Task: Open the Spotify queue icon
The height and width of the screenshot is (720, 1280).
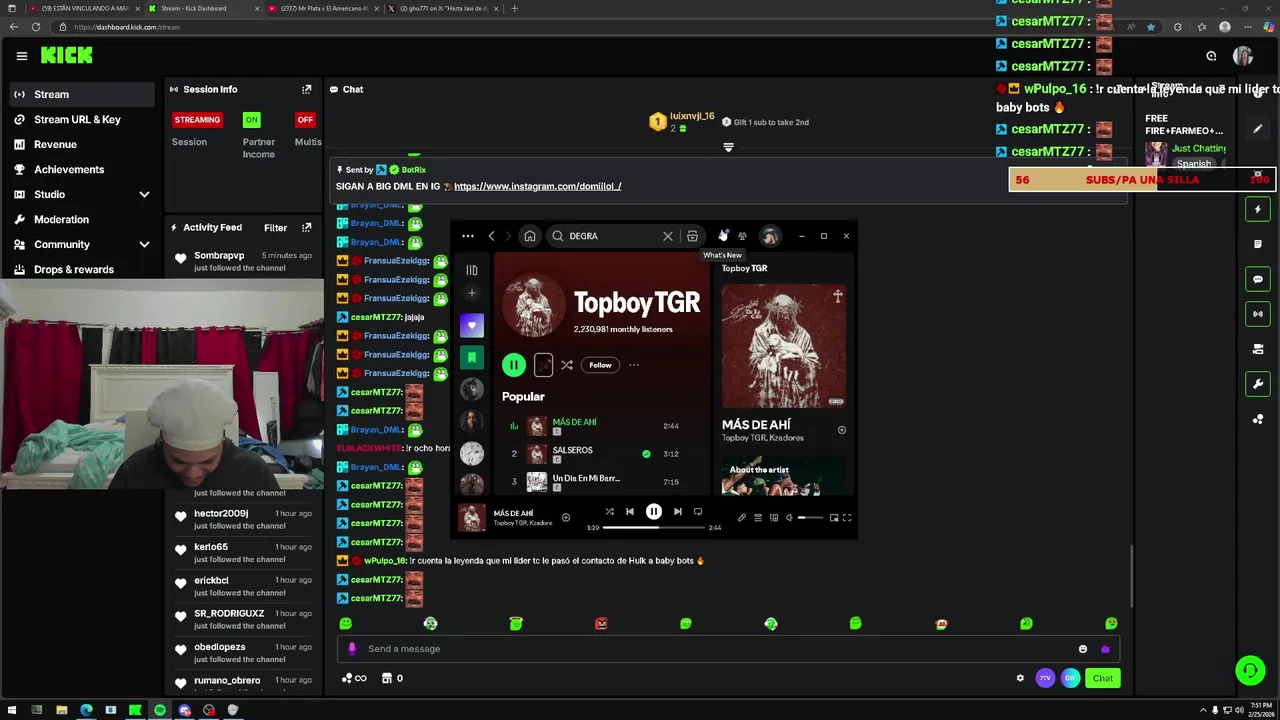Action: 757,518
